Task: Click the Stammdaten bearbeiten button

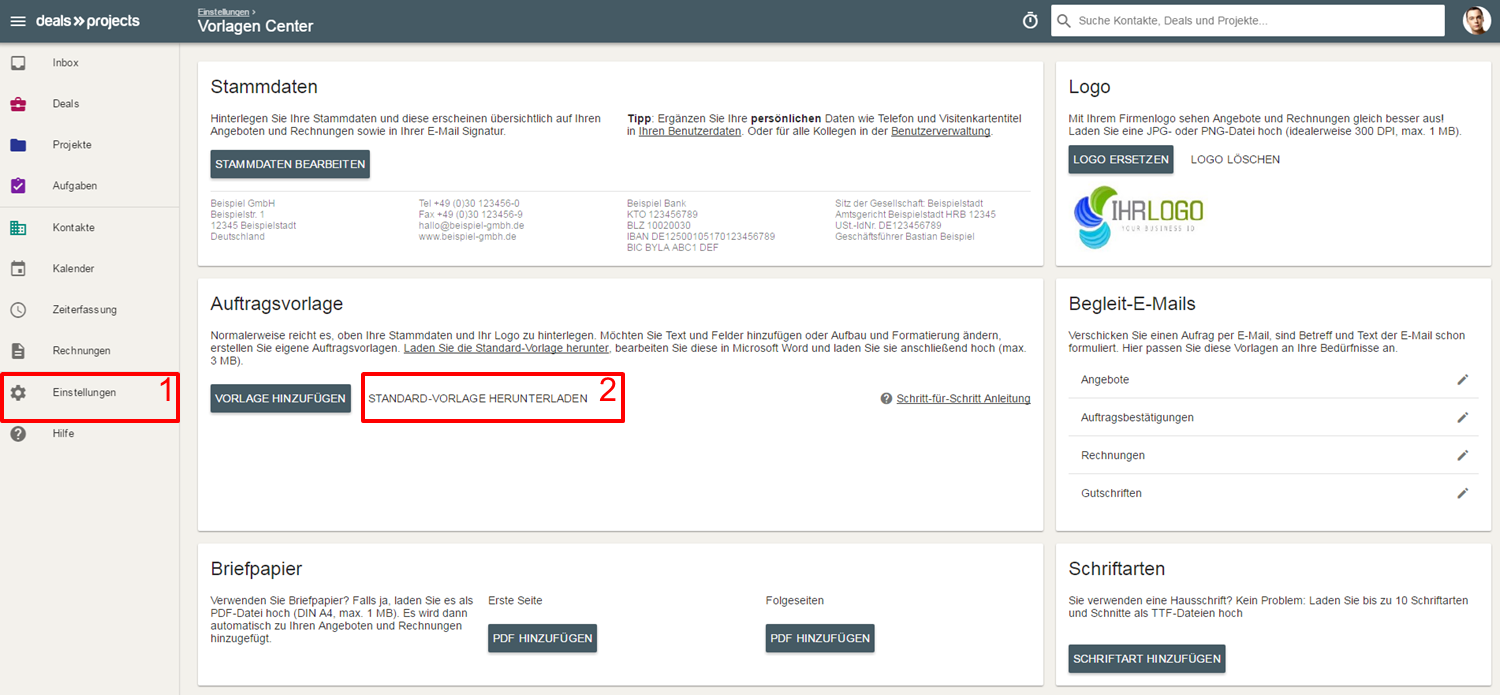Action: (x=290, y=164)
